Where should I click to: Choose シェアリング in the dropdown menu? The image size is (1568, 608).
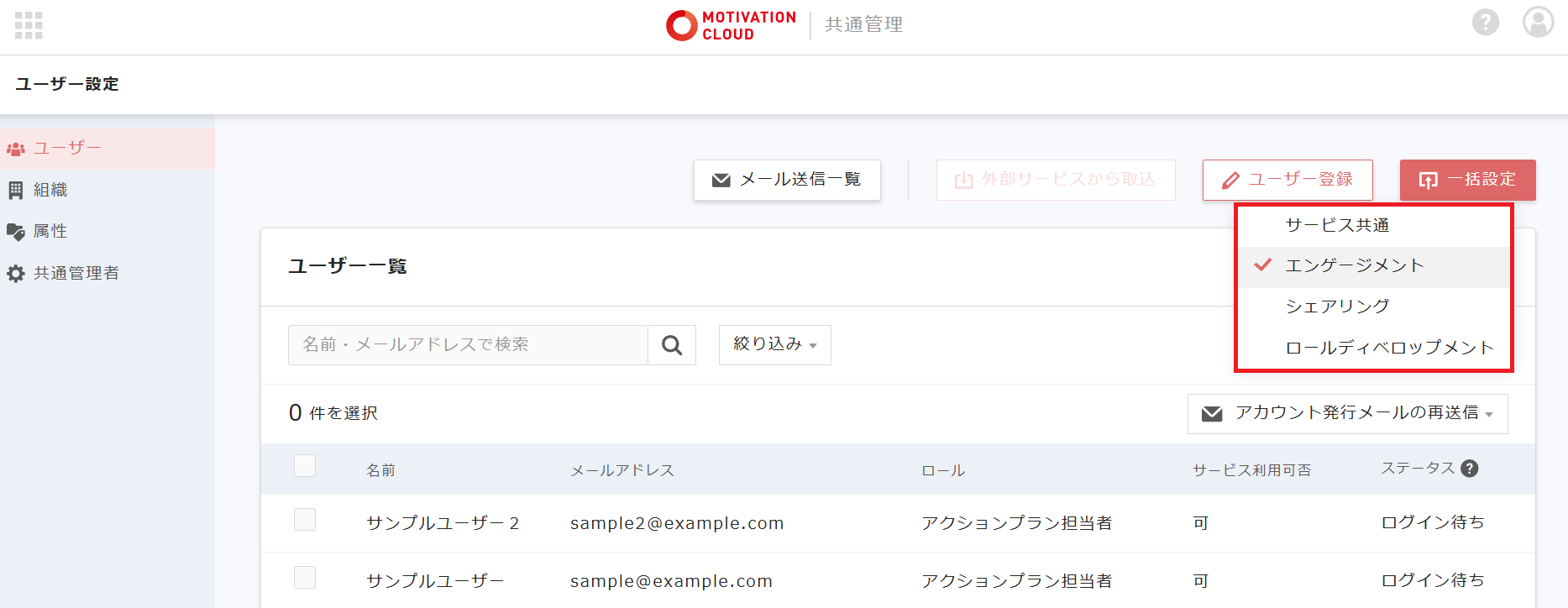click(x=1374, y=307)
